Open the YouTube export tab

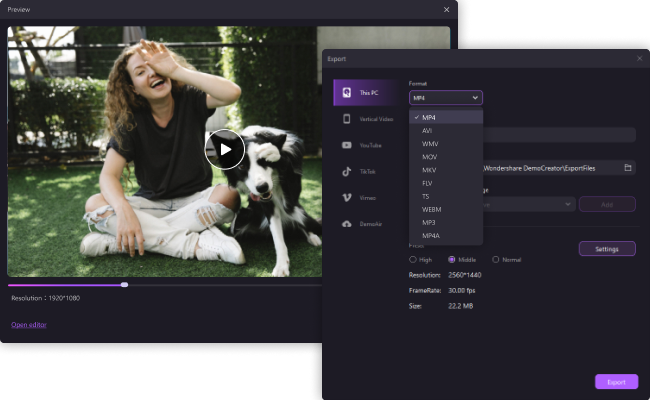(x=366, y=145)
